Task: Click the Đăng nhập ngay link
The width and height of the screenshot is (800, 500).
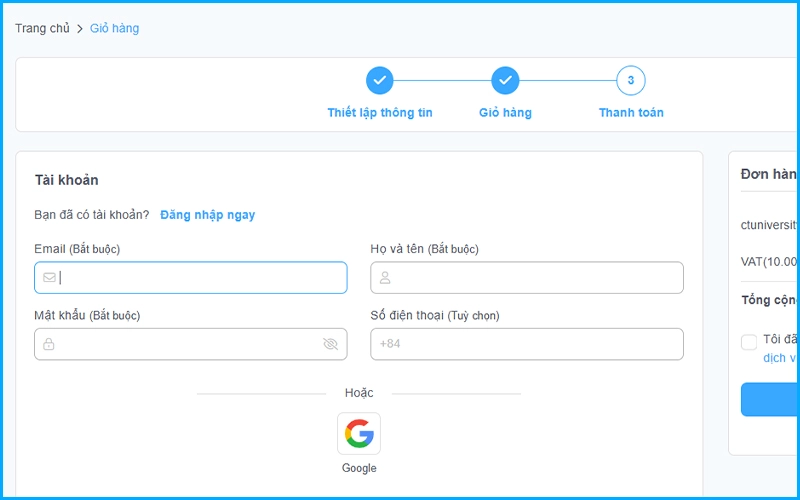Action: pyautogui.click(x=207, y=215)
